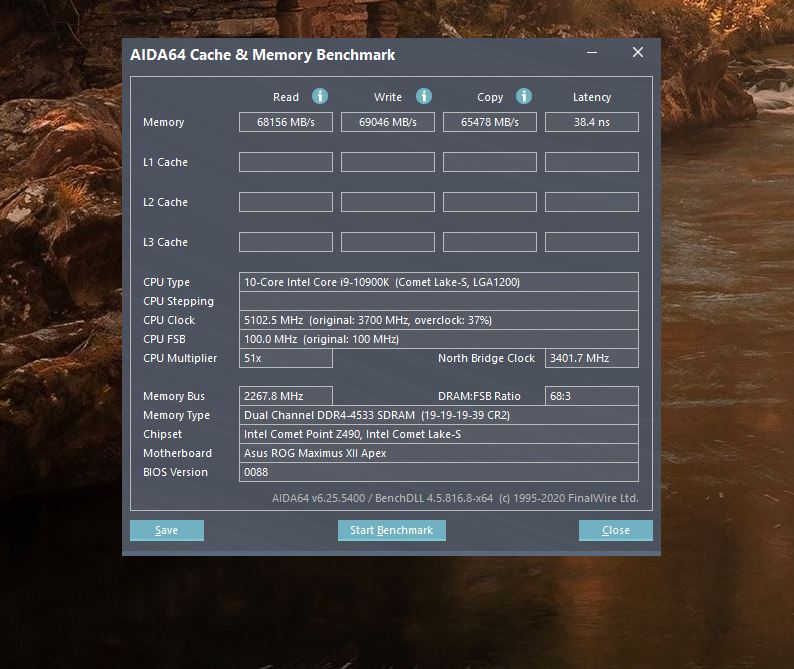The image size is (794, 669).
Task: Click the North Bridge Clock value field
Action: [591, 358]
